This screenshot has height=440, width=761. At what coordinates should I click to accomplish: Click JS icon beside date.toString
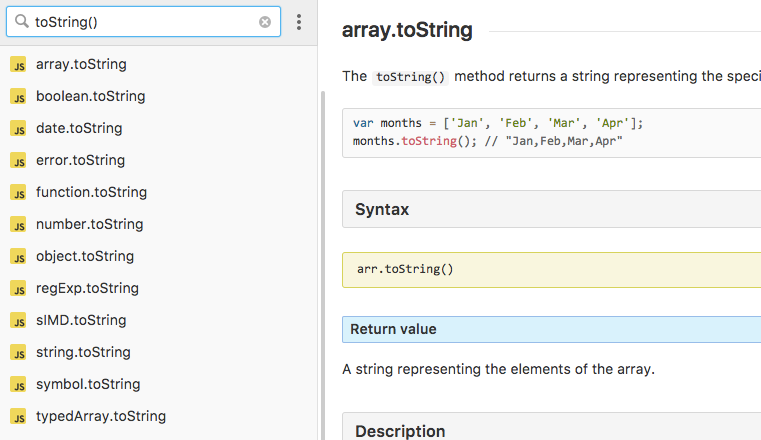click(18, 129)
